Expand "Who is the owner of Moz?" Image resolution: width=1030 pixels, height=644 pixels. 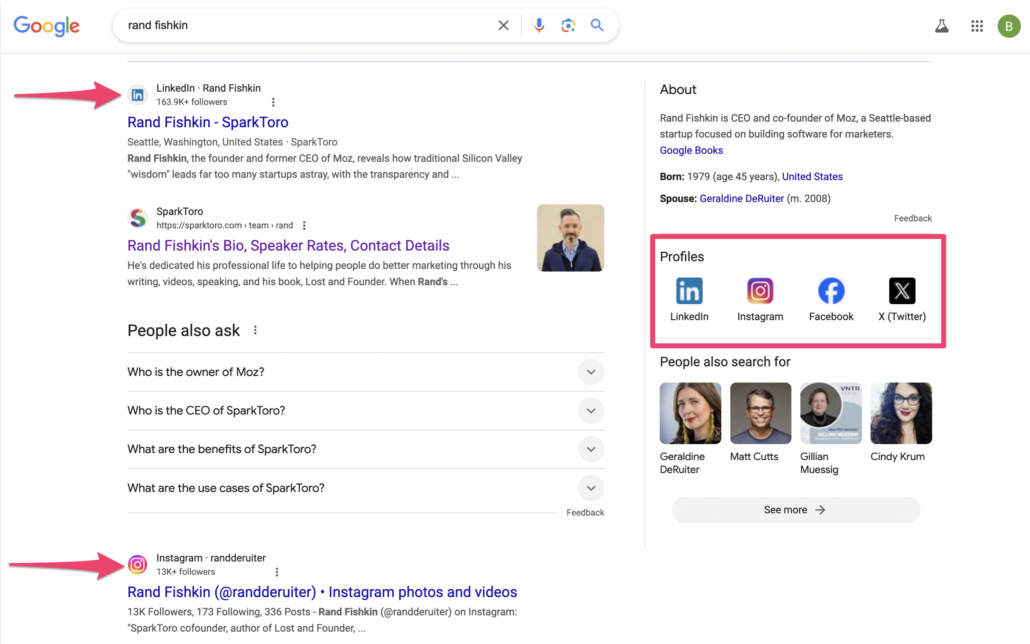591,372
